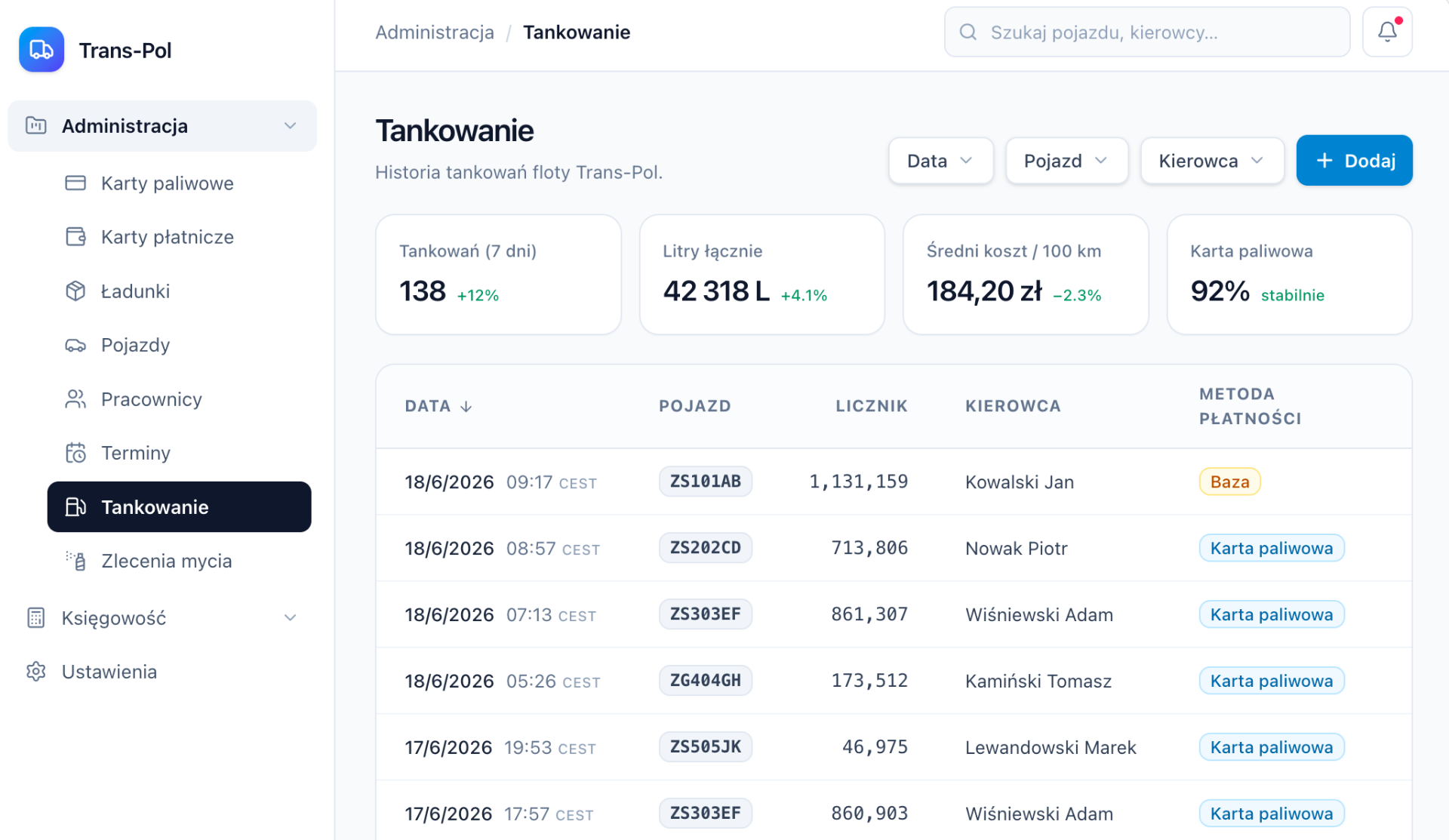Screen dimensions: 1449x840
Task: Open the Pojazd filter dropdown
Action: point(1066,161)
